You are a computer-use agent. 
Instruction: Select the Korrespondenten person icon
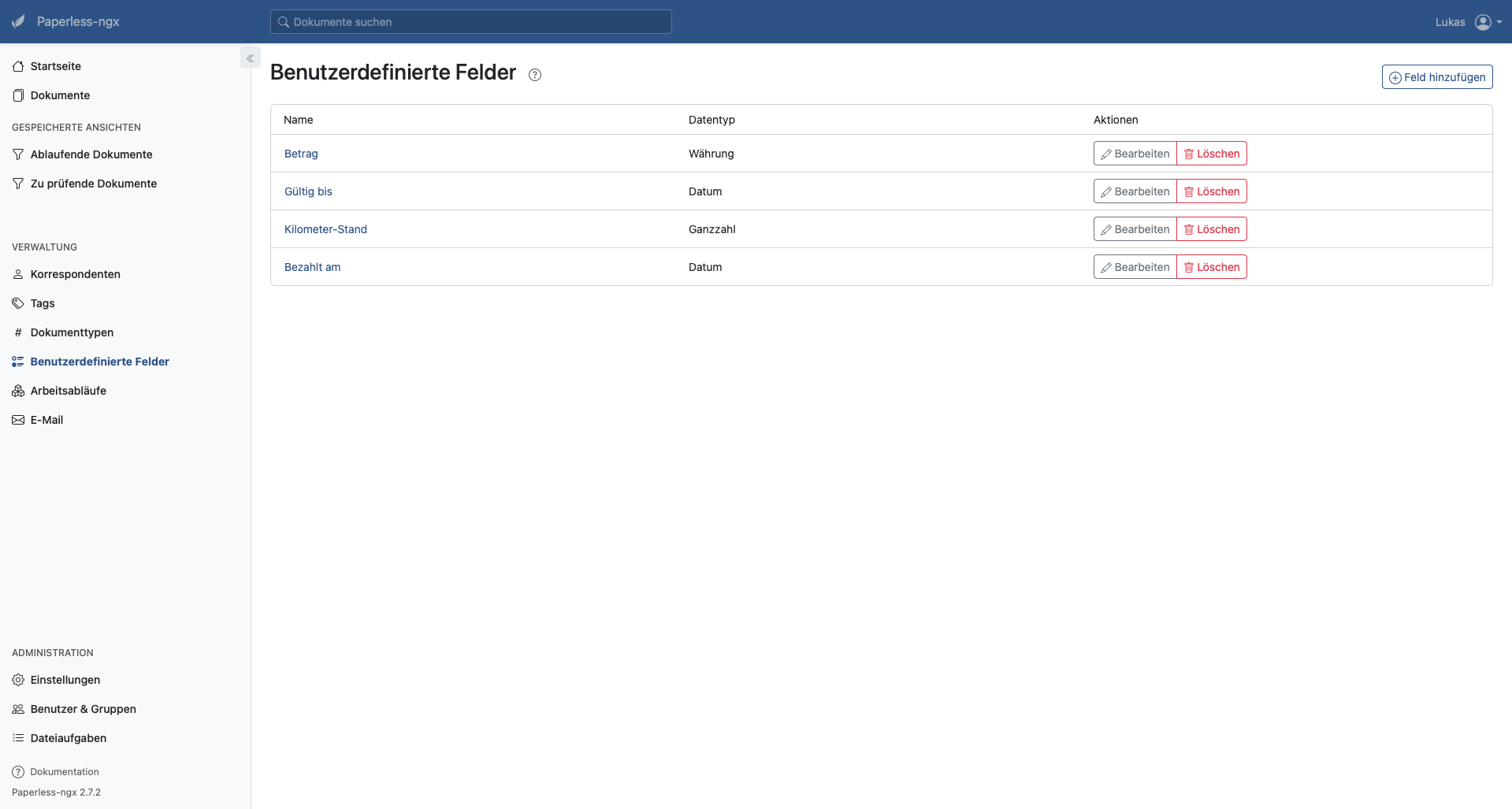click(x=17, y=274)
